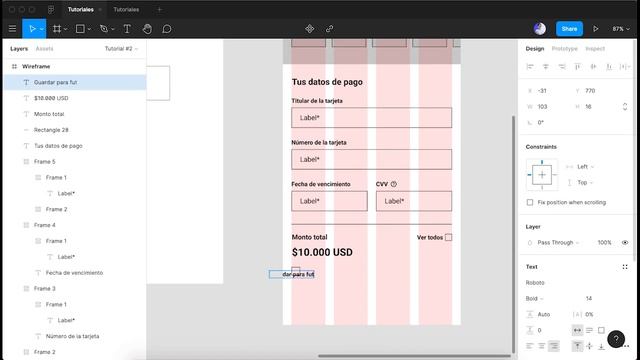Open the Figma main menu

tap(12, 29)
